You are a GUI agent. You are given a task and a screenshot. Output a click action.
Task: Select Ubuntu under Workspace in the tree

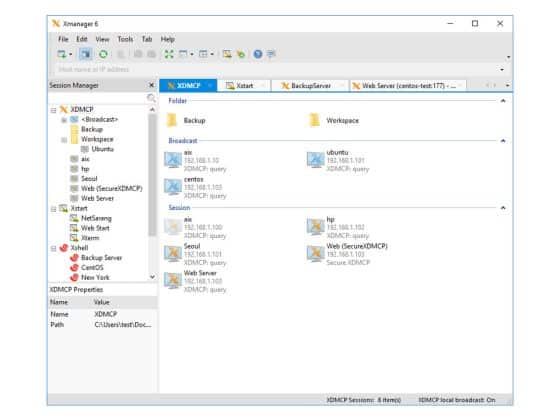click(102, 149)
